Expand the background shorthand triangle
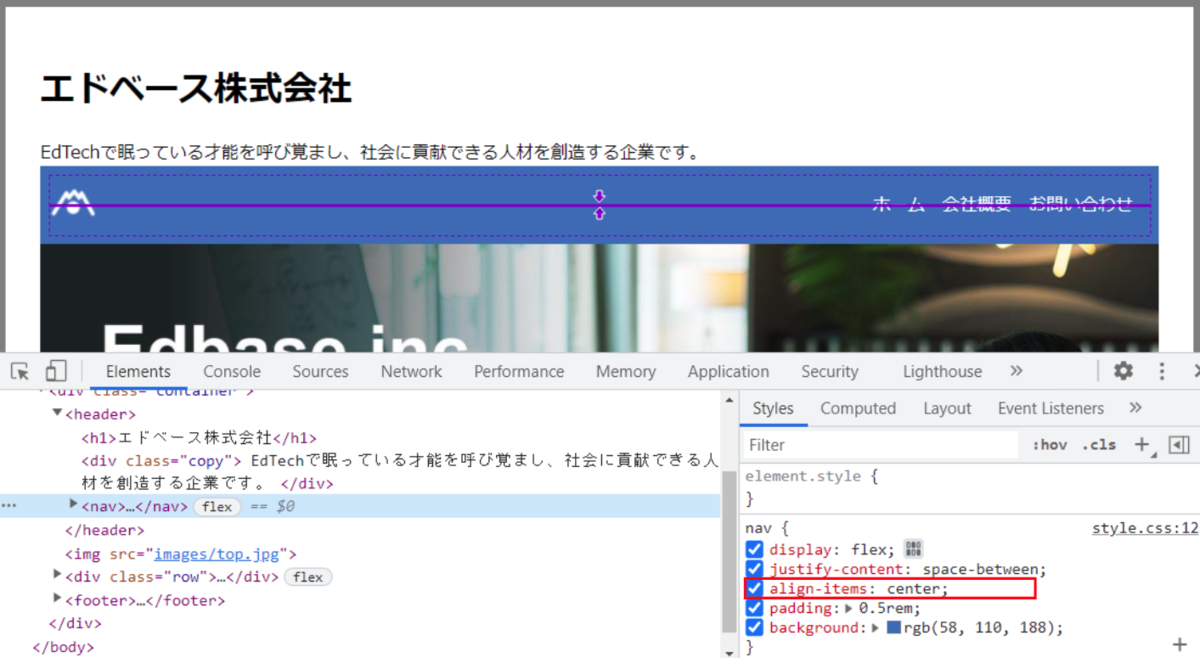This screenshot has width=1200, height=658. pyautogui.click(x=875, y=628)
